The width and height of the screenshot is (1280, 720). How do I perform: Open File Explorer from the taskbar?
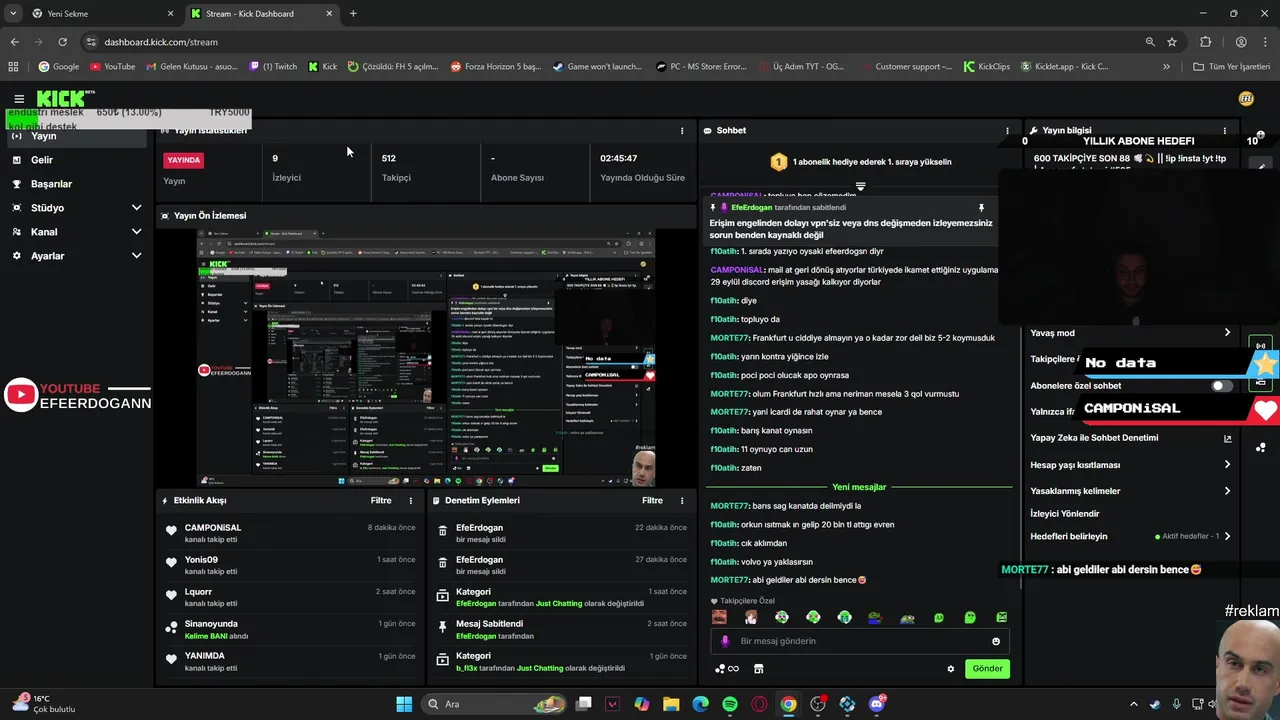[x=671, y=704]
